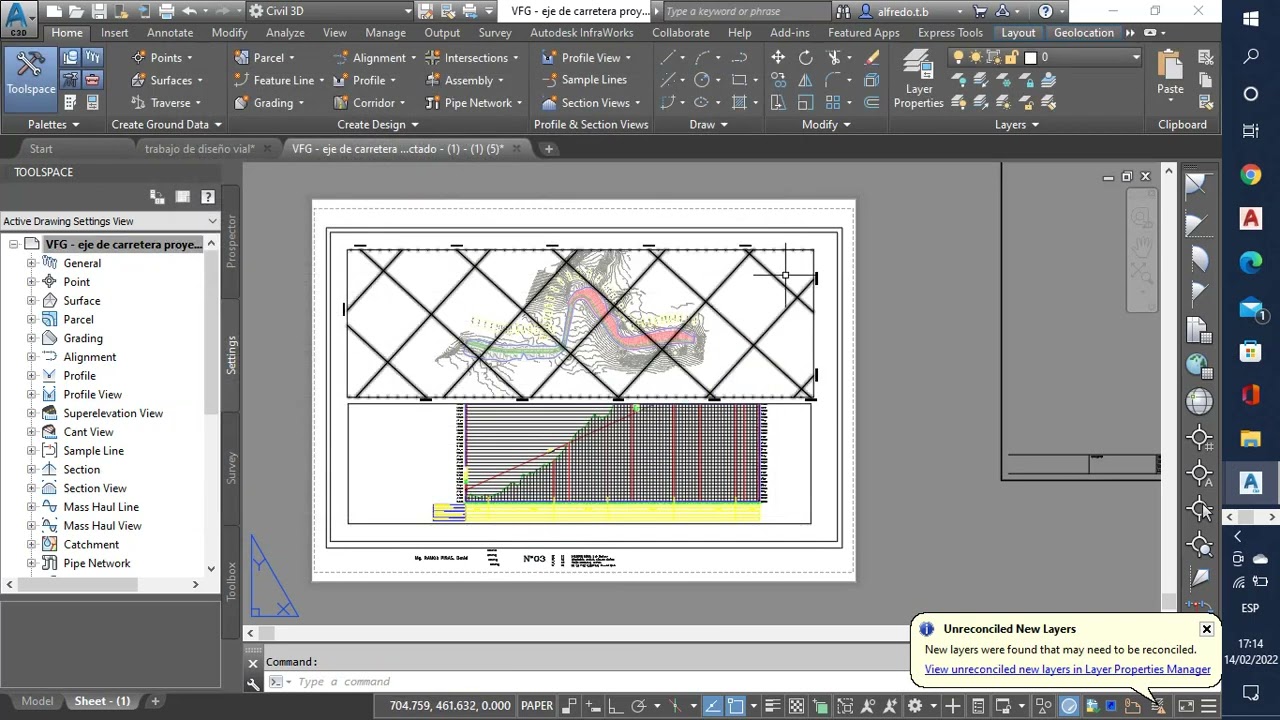Click the layer 0 white color swatch
1280x720 pixels.
(x=1030, y=58)
